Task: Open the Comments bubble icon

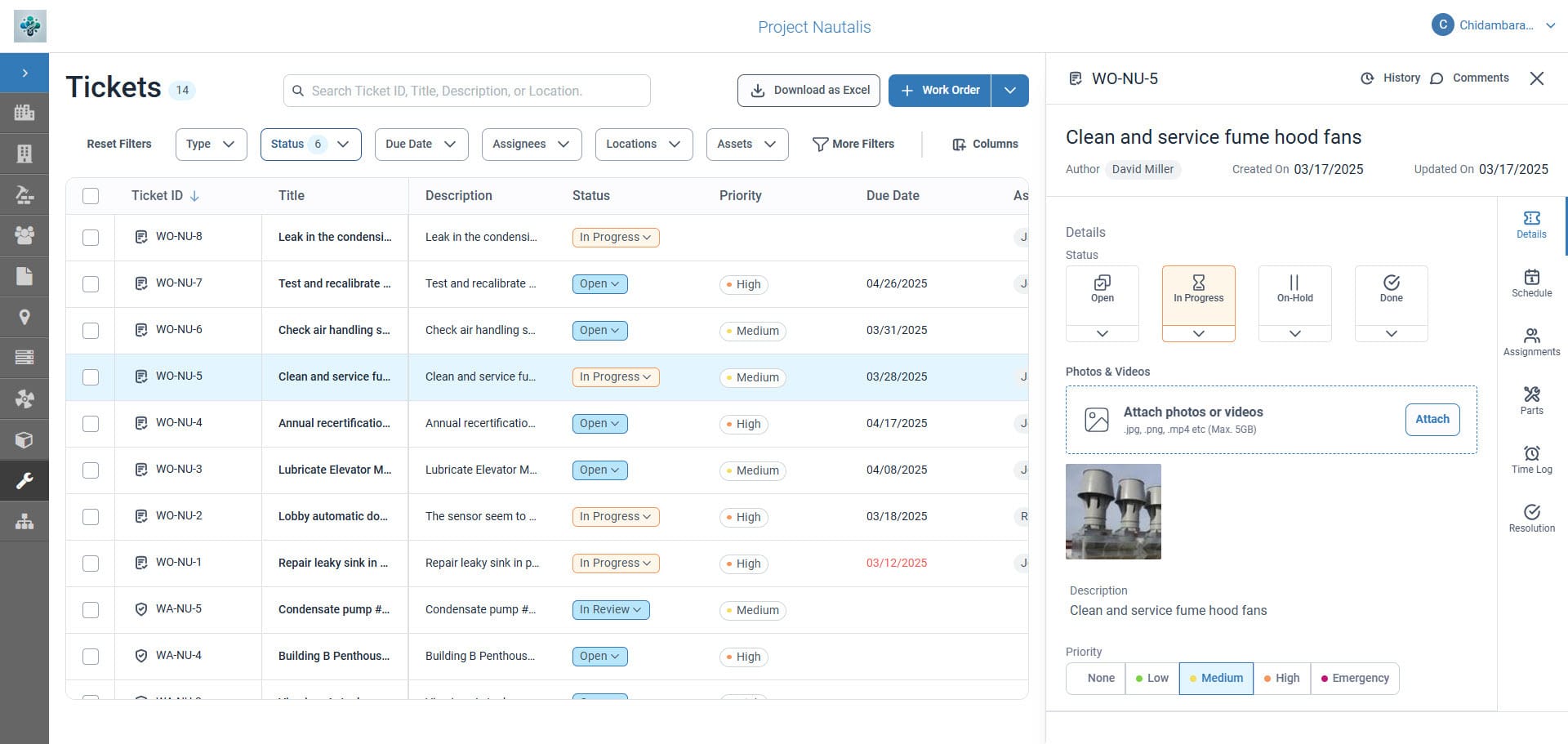Action: tap(1437, 78)
